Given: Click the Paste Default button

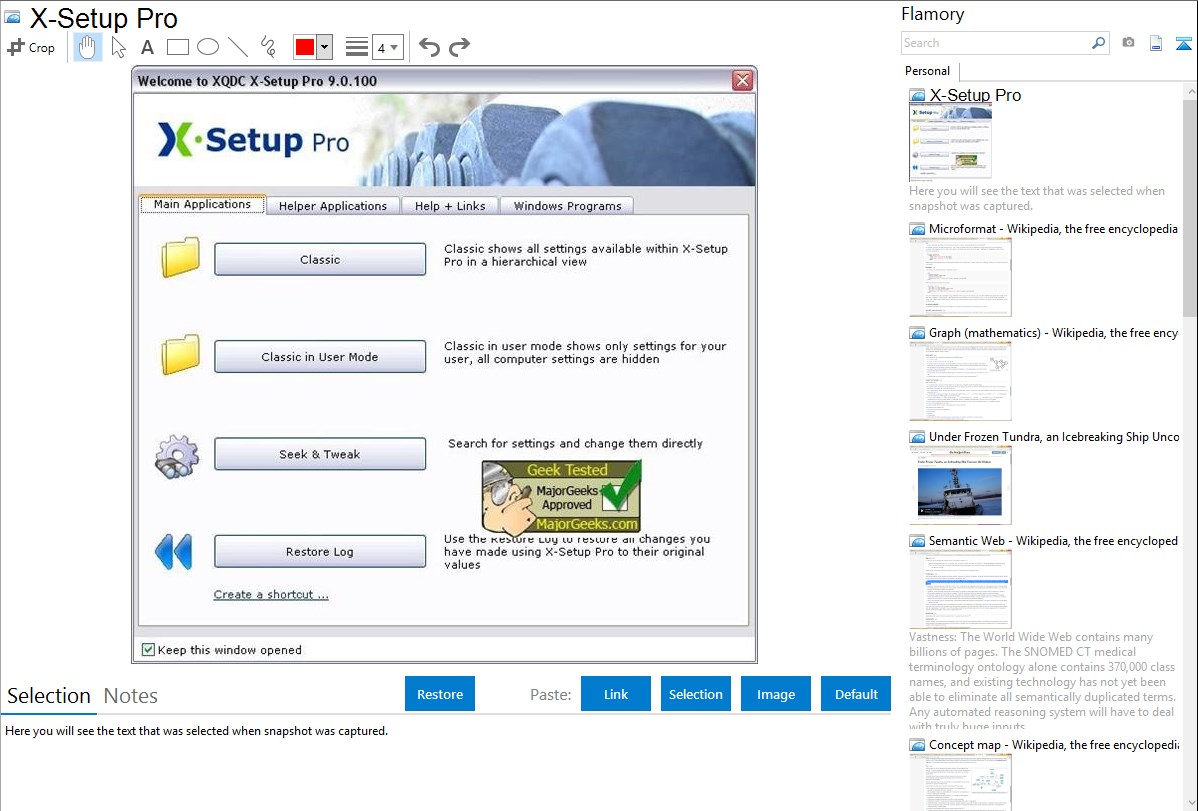Looking at the screenshot, I should [856, 694].
